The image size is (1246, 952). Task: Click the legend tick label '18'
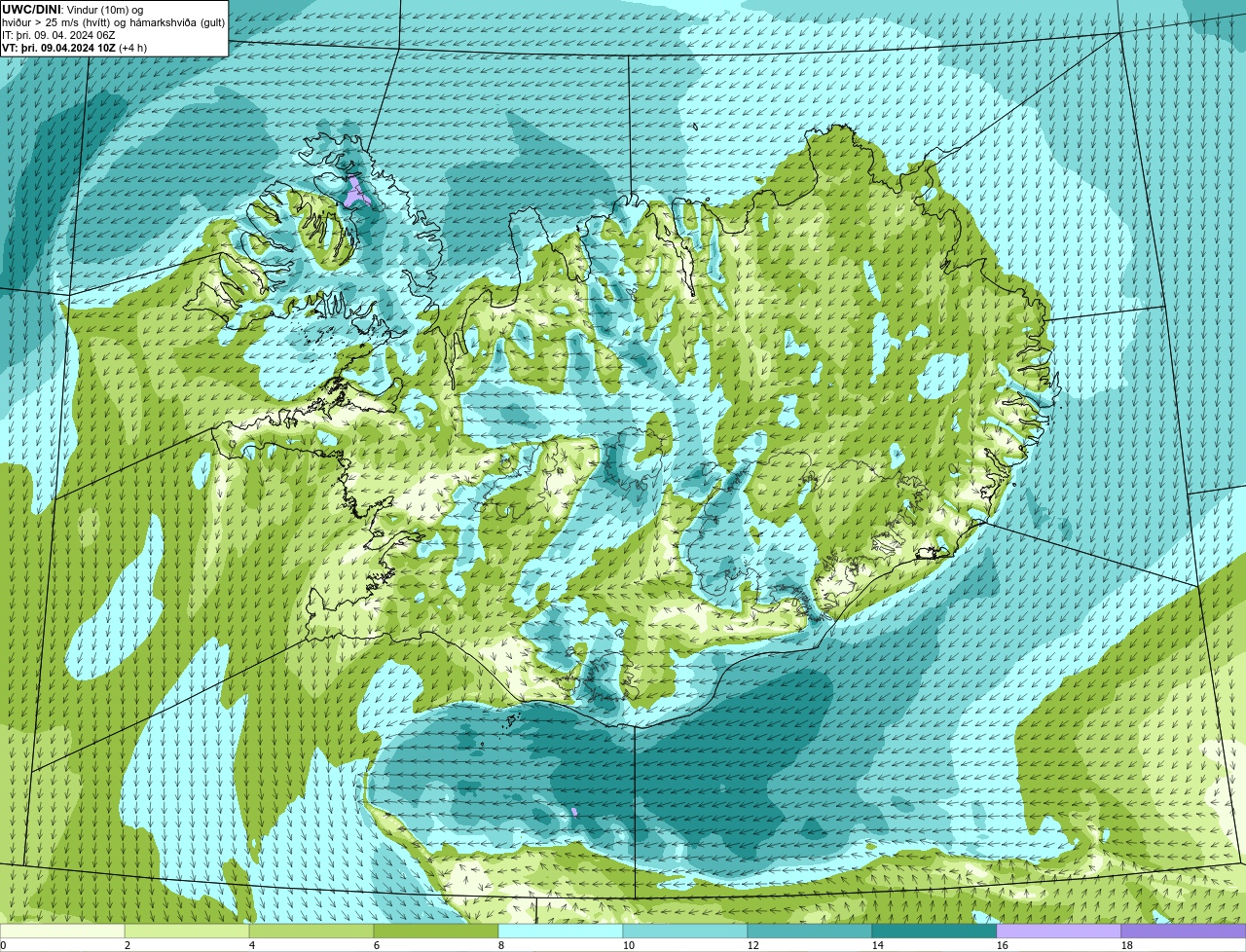coord(1127,945)
